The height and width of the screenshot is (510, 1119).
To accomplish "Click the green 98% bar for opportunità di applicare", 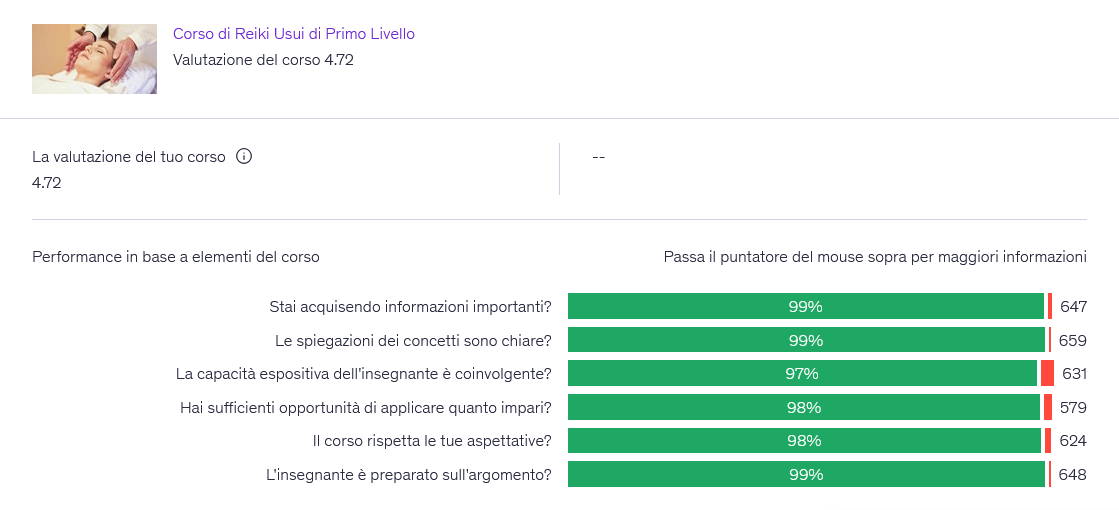I will click(x=804, y=407).
